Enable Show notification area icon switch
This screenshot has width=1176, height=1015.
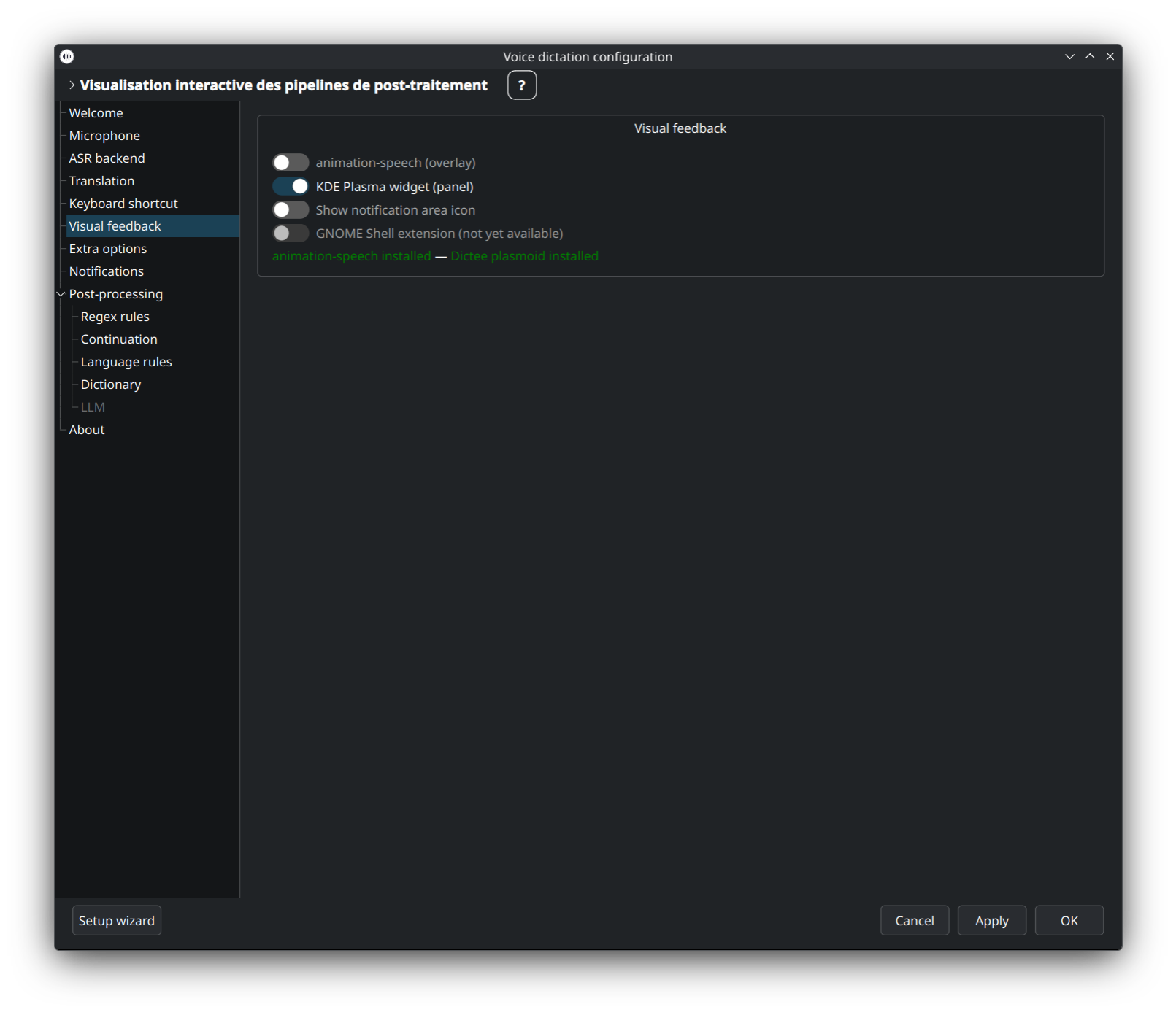tap(291, 210)
